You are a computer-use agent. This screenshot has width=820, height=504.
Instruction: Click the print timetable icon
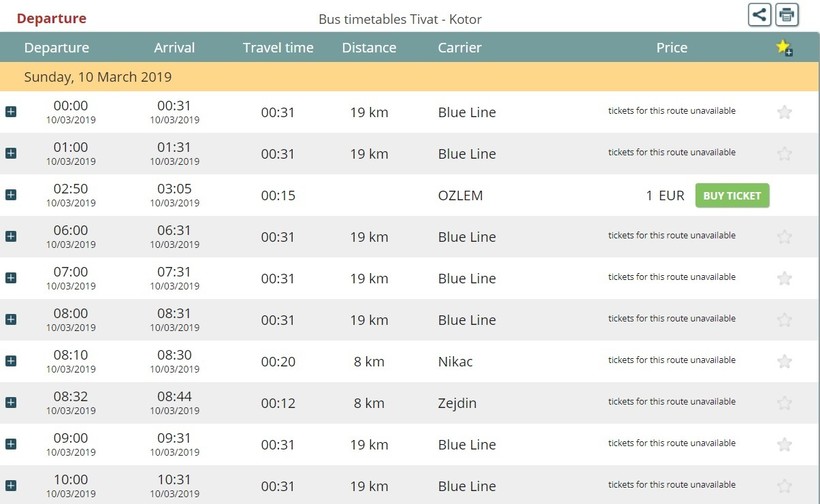787,15
